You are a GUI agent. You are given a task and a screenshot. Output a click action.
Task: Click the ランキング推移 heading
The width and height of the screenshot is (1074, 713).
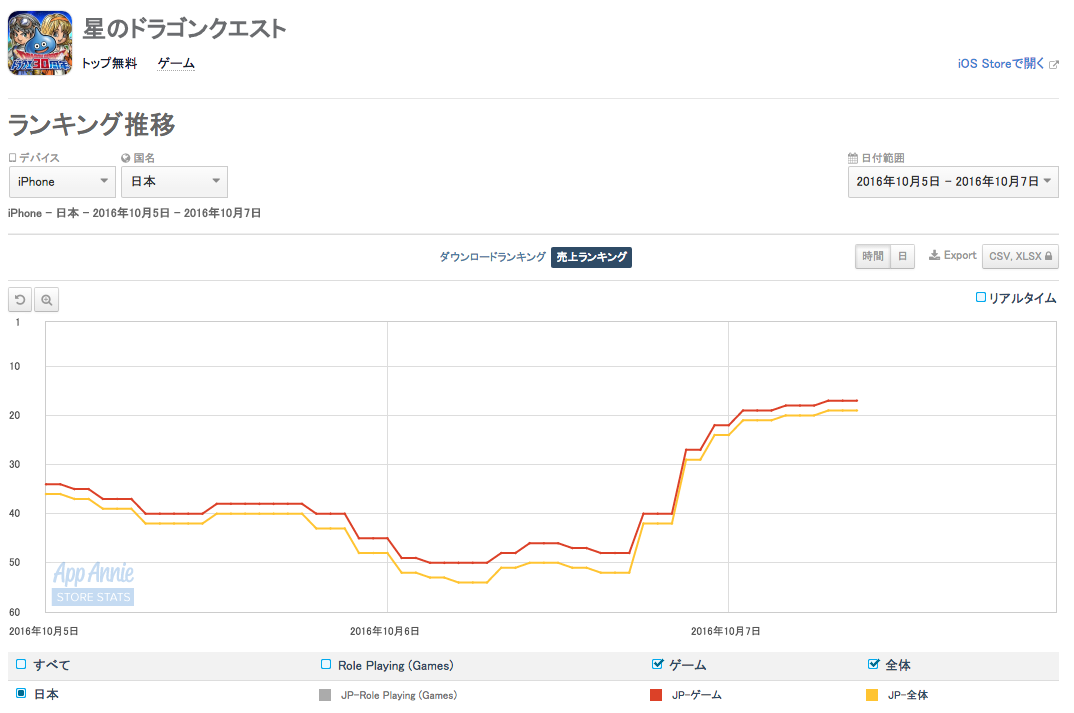(x=92, y=125)
